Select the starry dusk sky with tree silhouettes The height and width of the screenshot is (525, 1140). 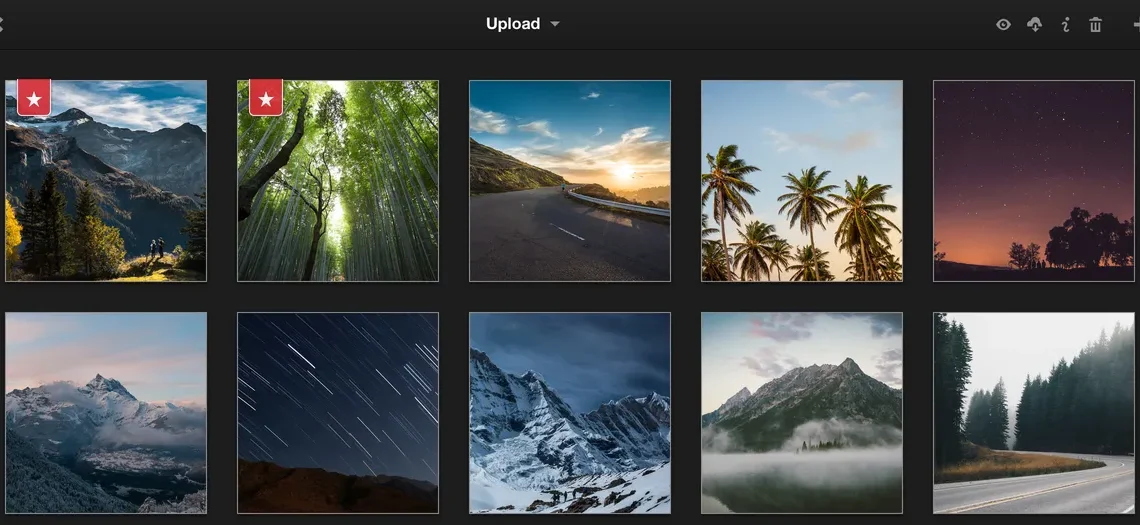[1034, 181]
